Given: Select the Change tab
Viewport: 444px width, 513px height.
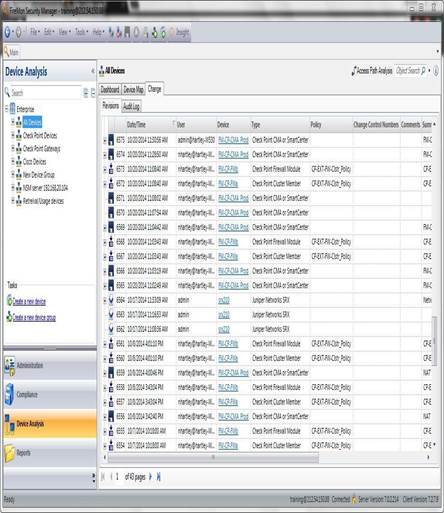Looking at the screenshot, I should [154, 89].
